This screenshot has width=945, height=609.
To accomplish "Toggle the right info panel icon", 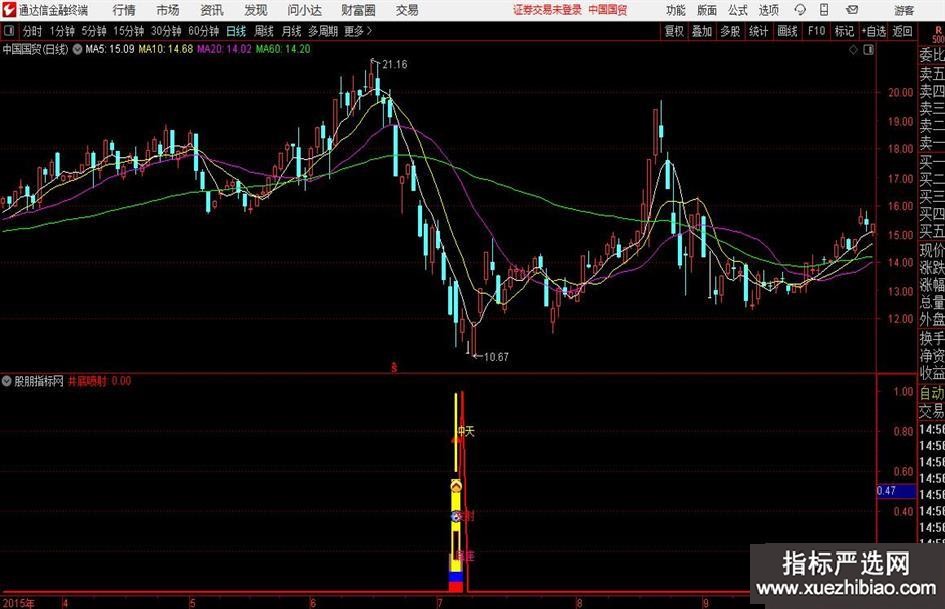I will click(868, 49).
